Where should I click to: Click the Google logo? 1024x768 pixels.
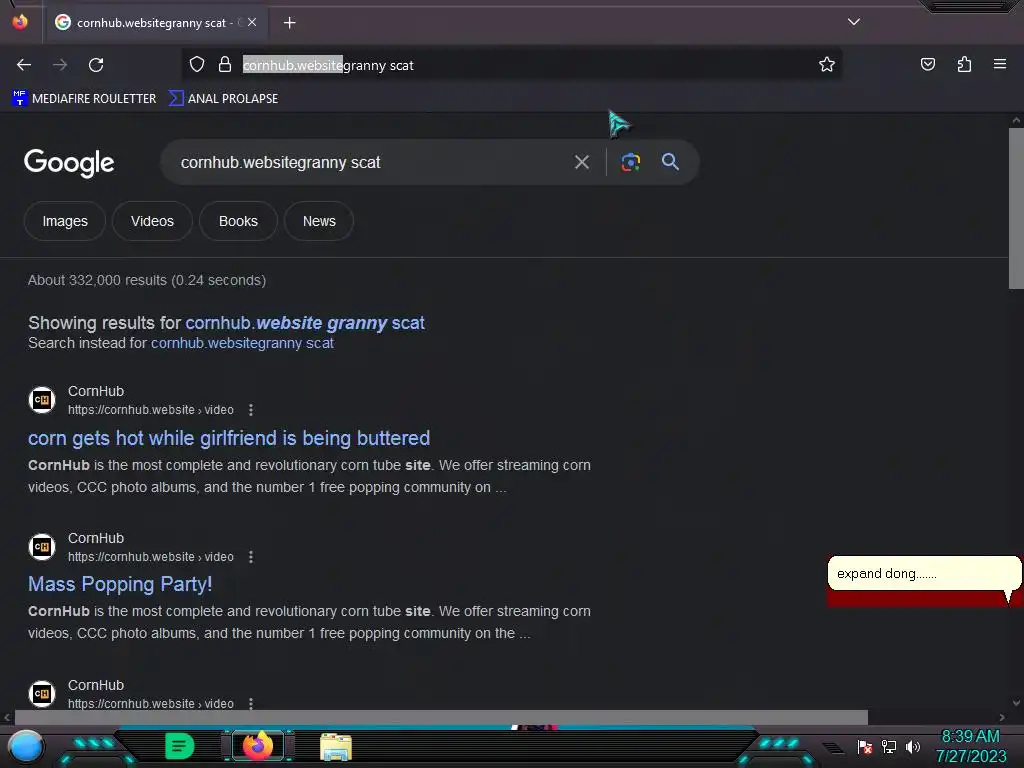coord(69,163)
